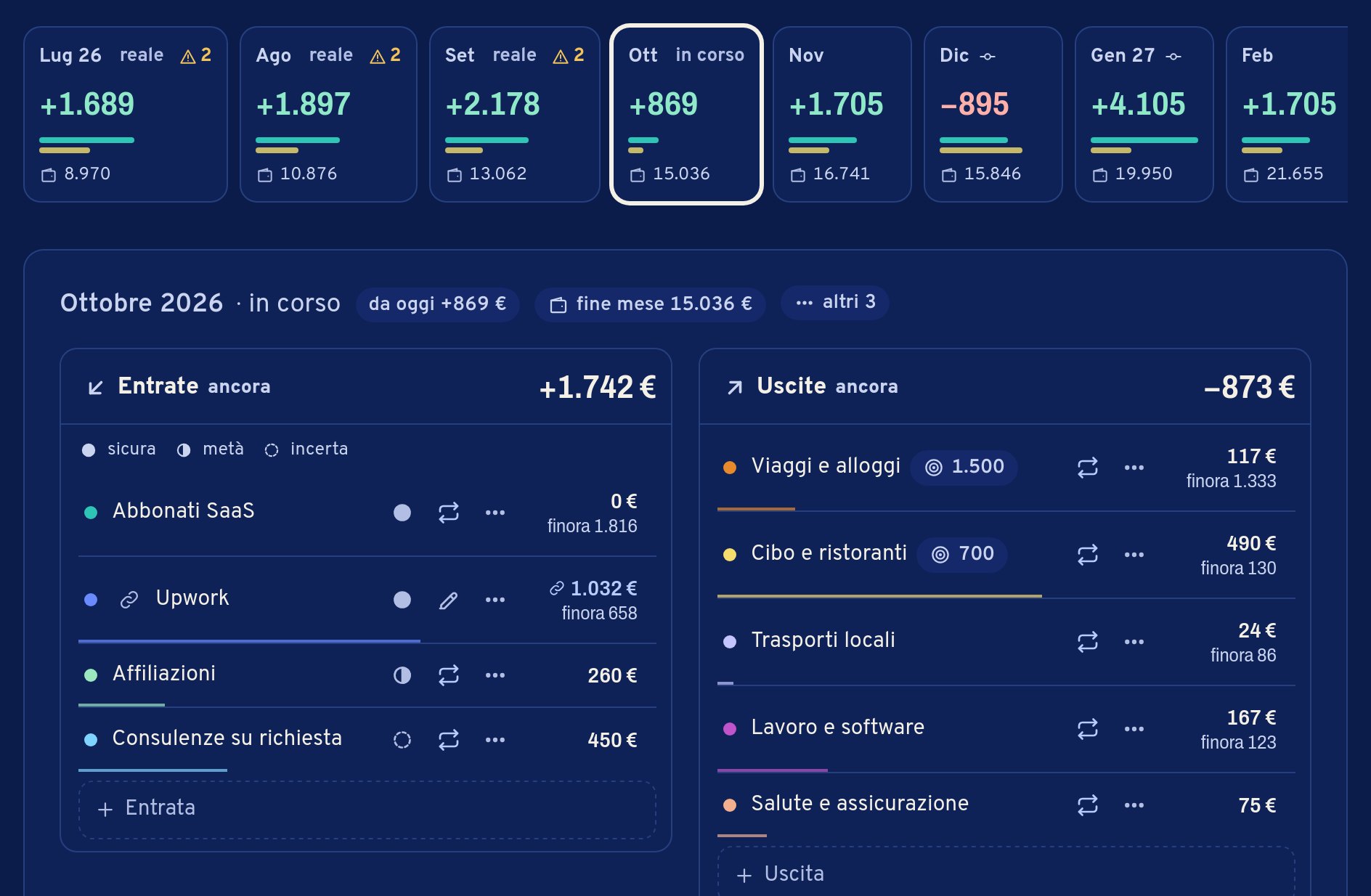Screen dimensions: 1371x896
Task: Open the Ago month card
Action: [328, 115]
